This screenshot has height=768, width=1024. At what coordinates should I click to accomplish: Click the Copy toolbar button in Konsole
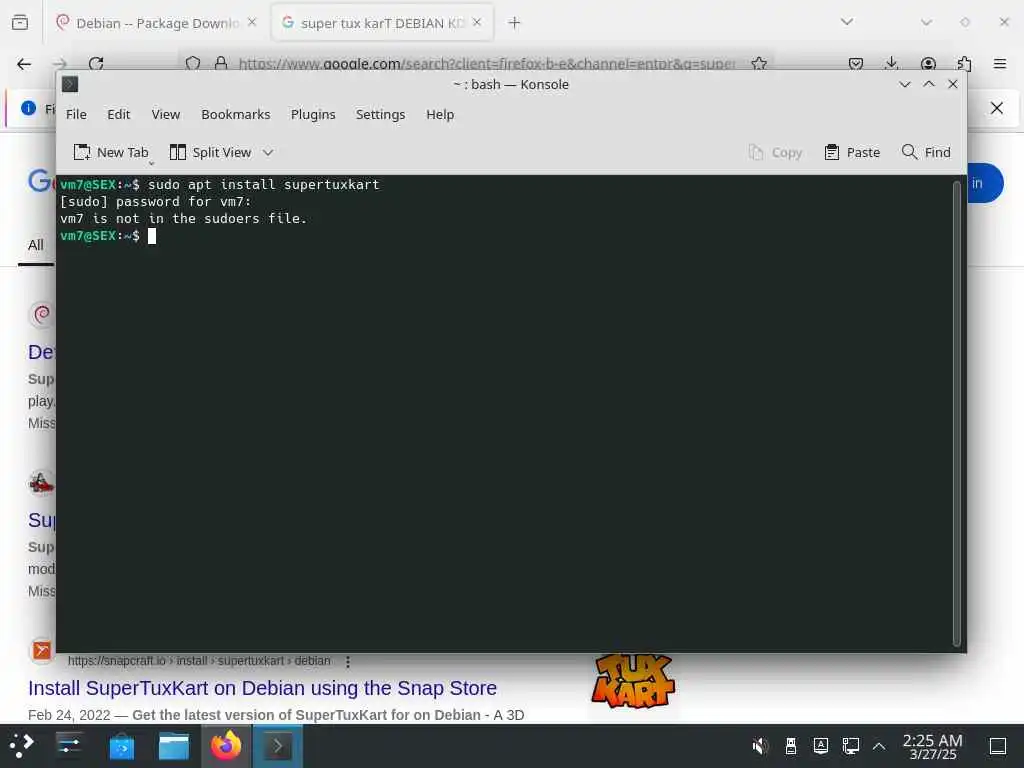[x=775, y=152]
